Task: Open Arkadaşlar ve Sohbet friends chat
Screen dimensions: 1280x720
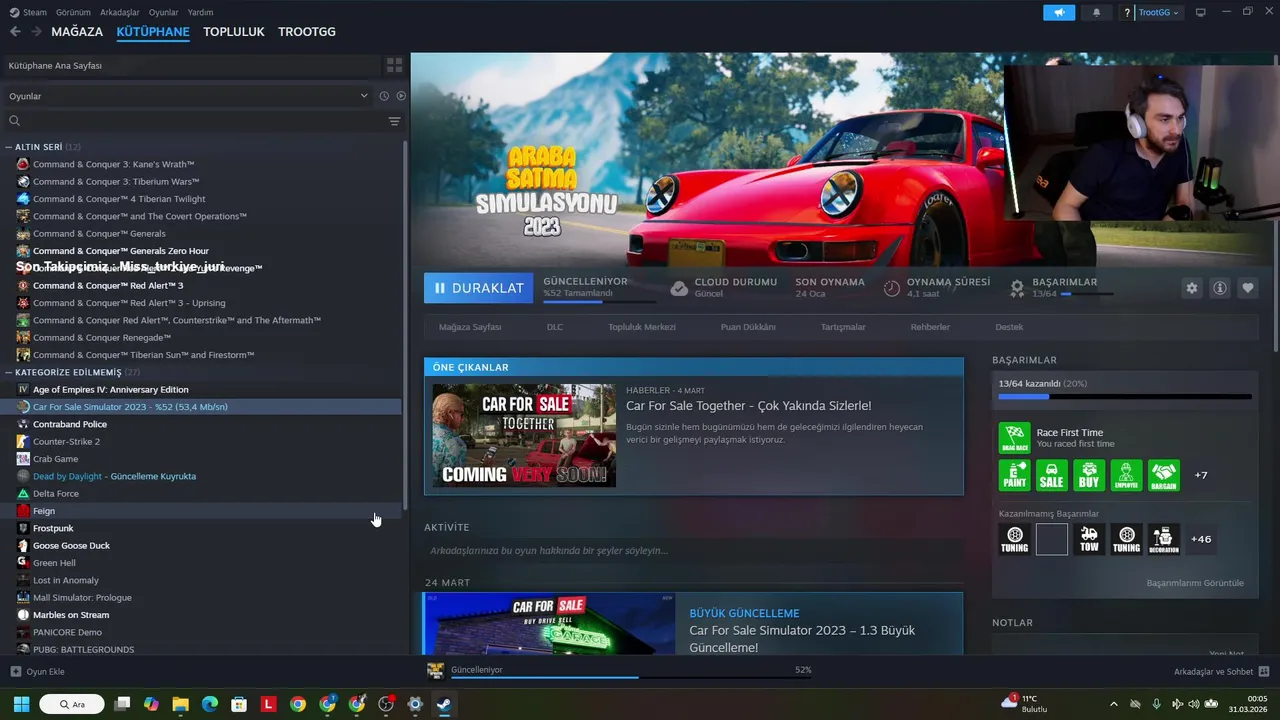Action: (1221, 671)
